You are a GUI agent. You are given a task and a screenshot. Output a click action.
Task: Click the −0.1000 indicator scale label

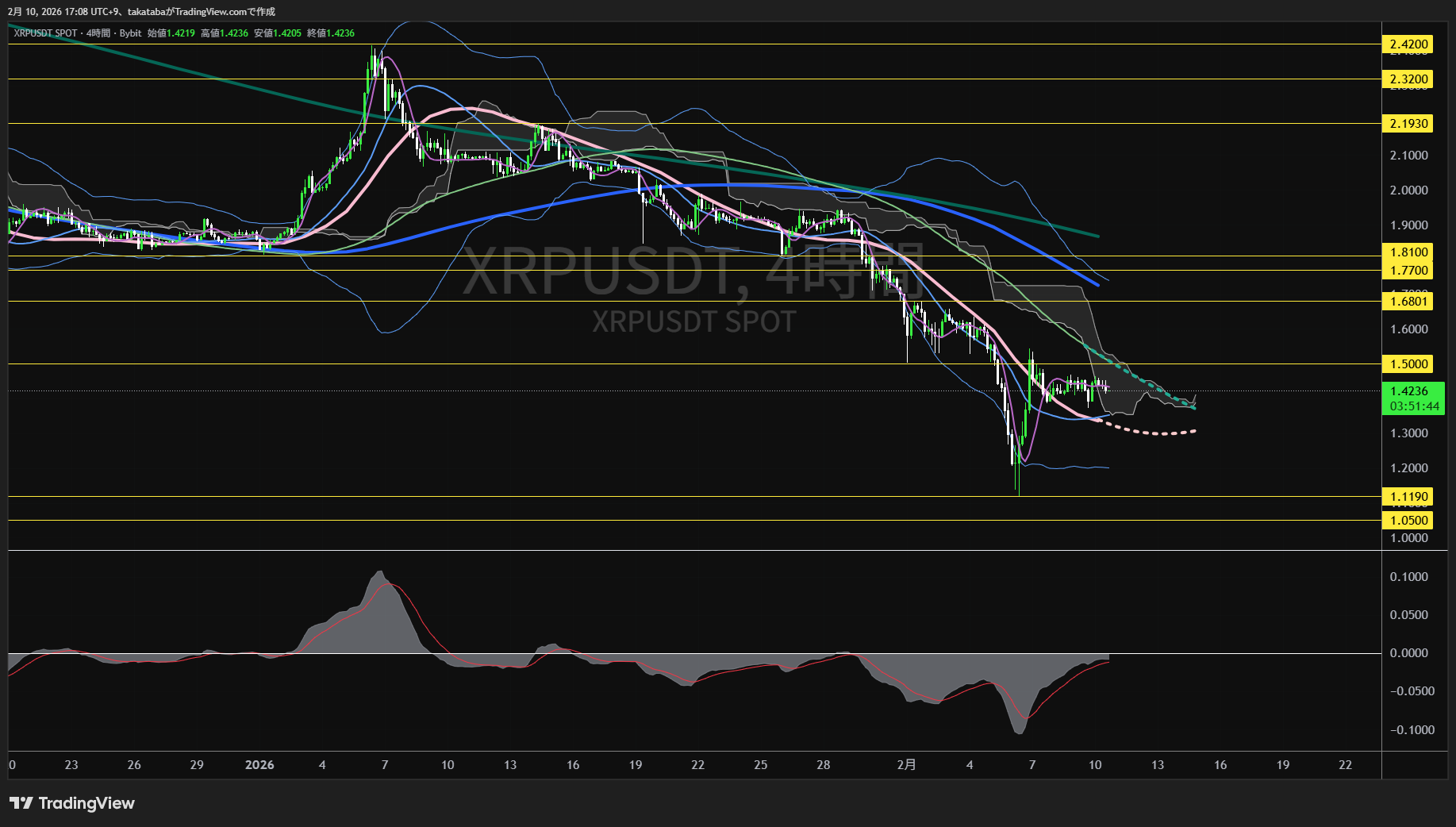(1412, 730)
